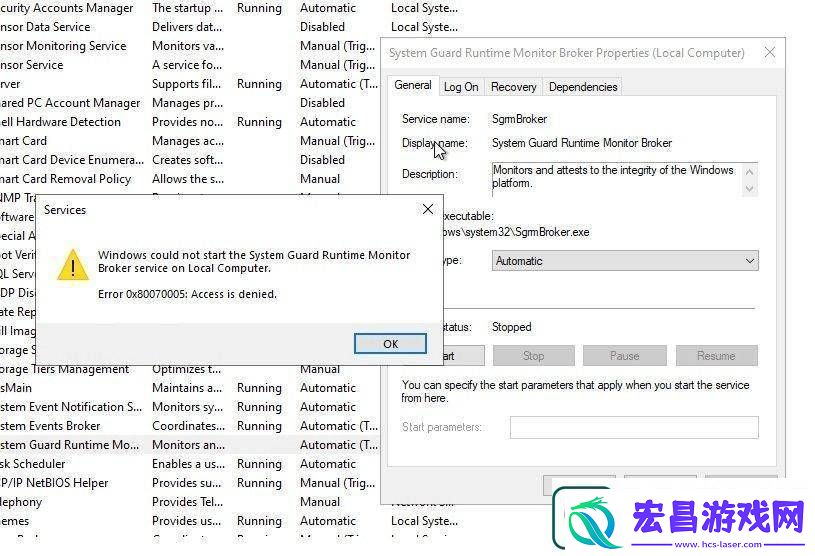The width and height of the screenshot is (815, 556).
Task: Select the SgrmBroker service name text
Action: [519, 119]
